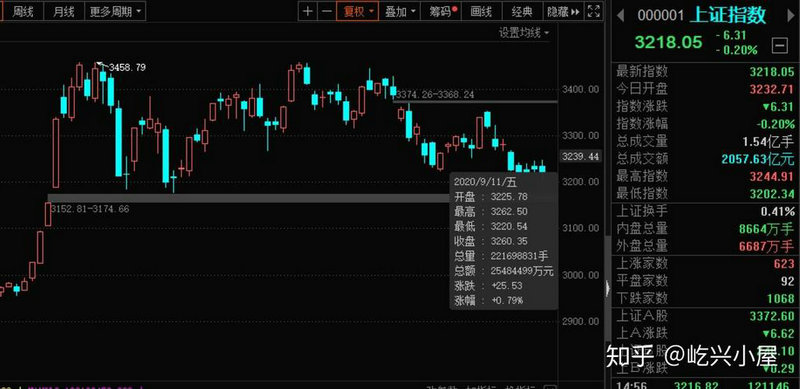Viewport: 800px width, 389px height.
Task: Go to the next stock with the right triangle
Action: click(x=791, y=15)
